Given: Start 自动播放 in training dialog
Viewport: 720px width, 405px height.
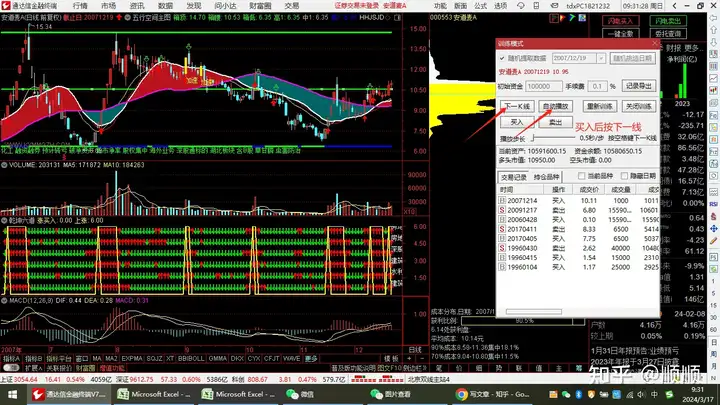Looking at the screenshot, I should point(556,107).
